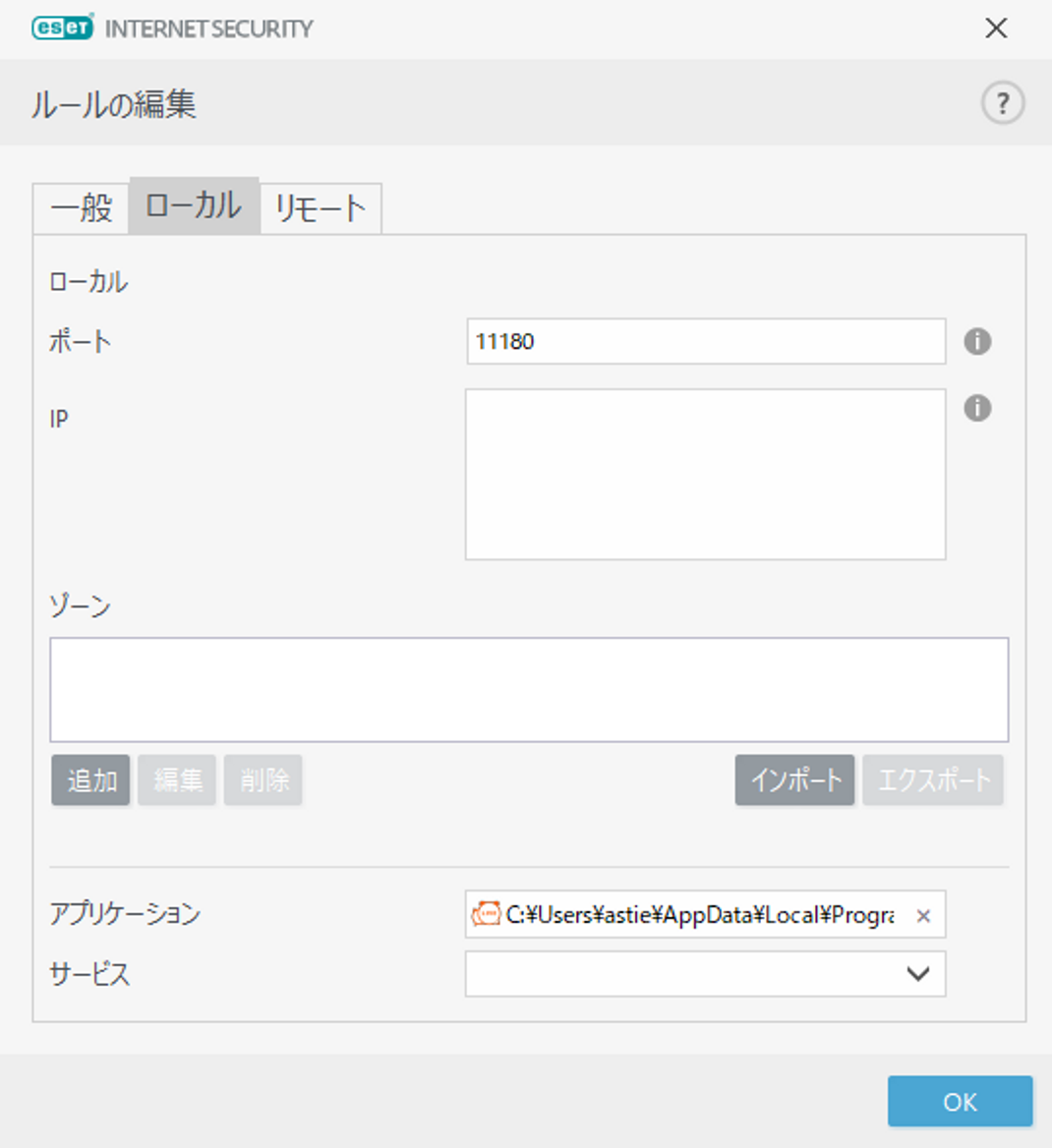Open the リモート tab
The height and width of the screenshot is (1148, 1052).
(321, 208)
